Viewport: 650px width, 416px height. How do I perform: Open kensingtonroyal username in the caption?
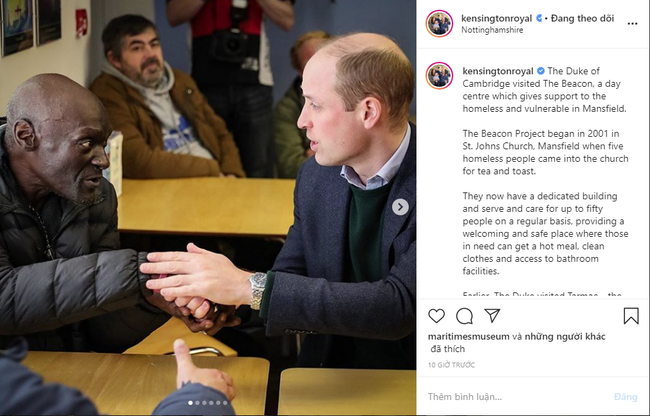pyautogui.click(x=498, y=71)
